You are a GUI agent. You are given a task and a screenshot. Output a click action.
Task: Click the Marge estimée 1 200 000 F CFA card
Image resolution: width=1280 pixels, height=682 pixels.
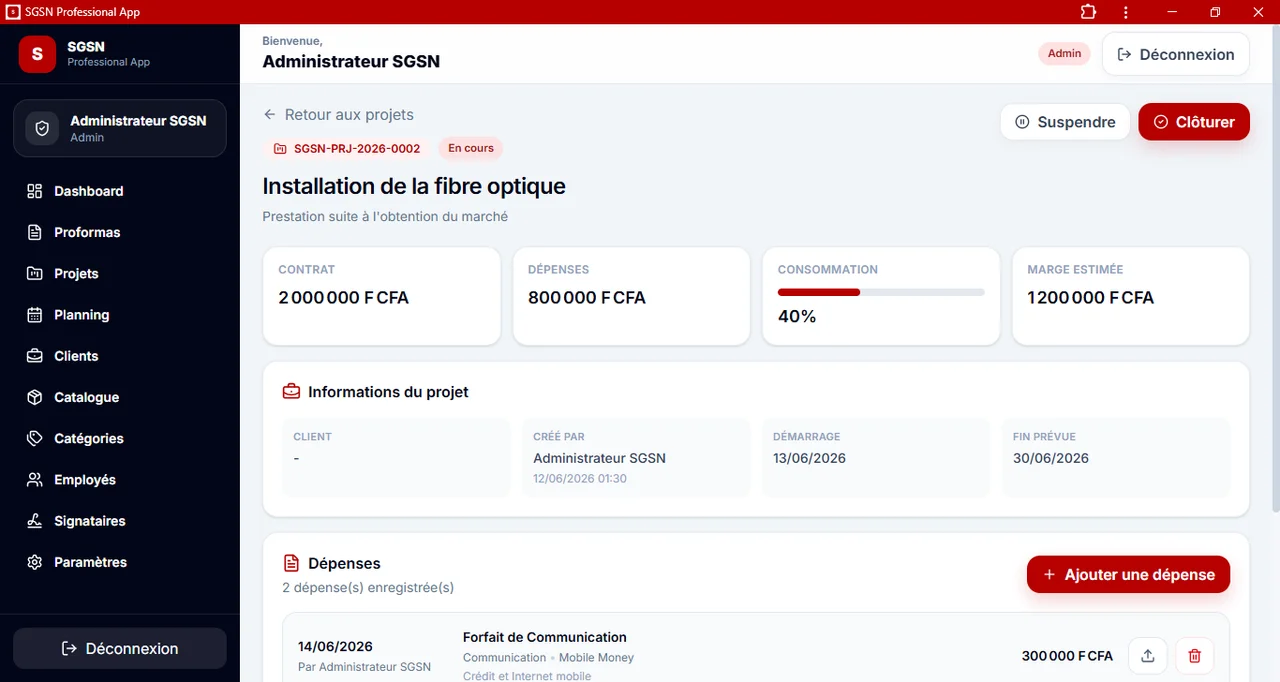tap(1131, 296)
